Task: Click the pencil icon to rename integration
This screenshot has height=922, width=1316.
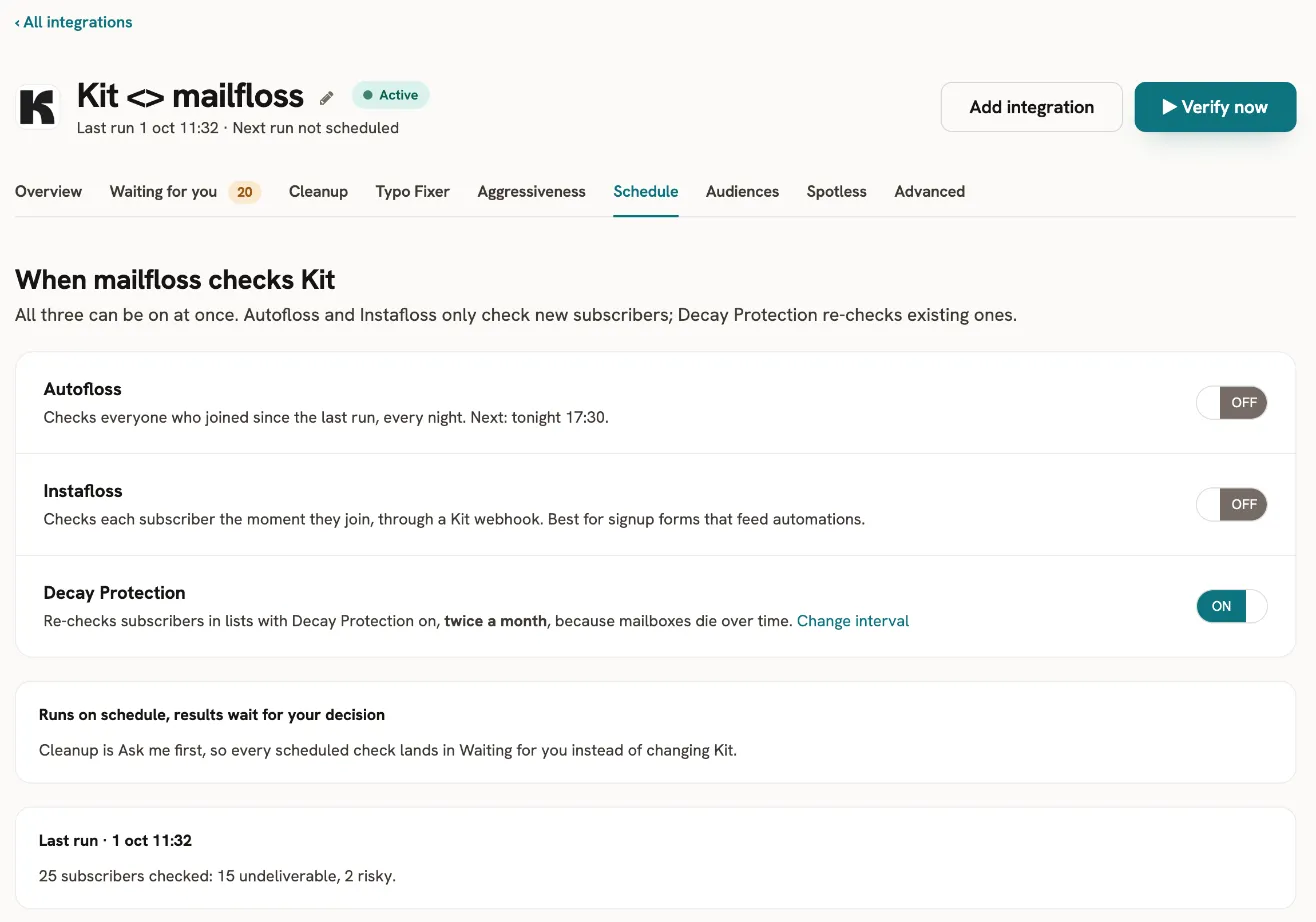Action: click(327, 98)
